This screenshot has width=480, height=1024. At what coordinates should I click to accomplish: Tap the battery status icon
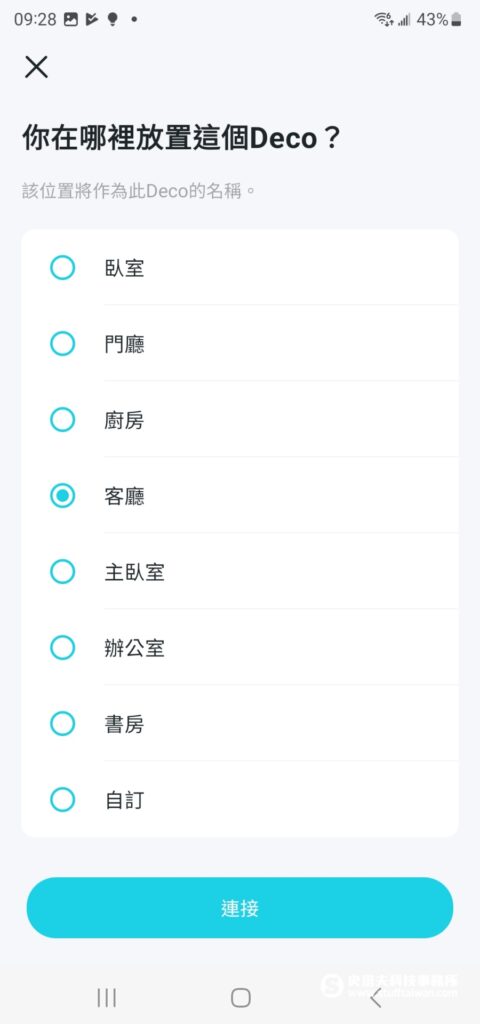[x=456, y=20]
